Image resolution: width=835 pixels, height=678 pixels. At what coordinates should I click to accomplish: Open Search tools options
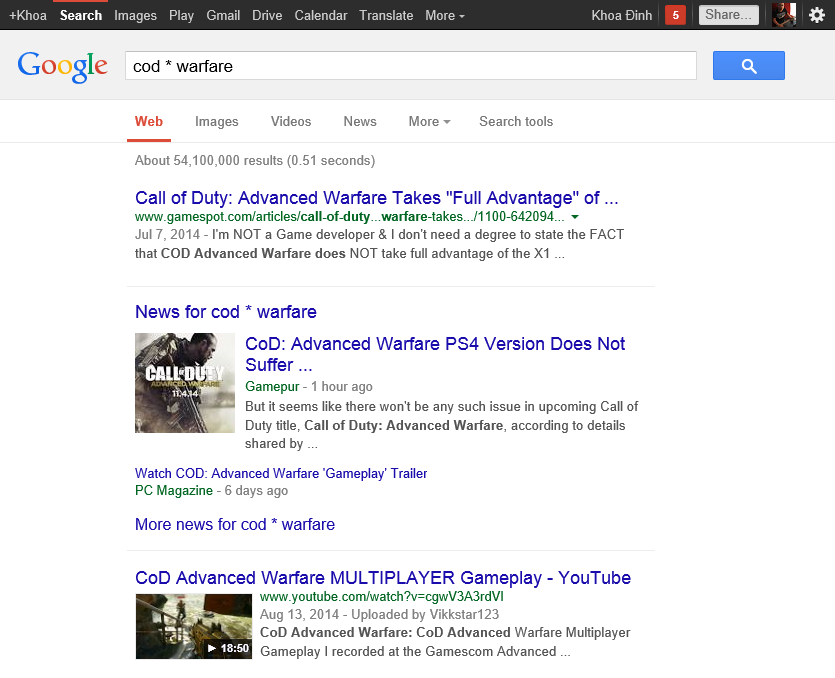[516, 121]
